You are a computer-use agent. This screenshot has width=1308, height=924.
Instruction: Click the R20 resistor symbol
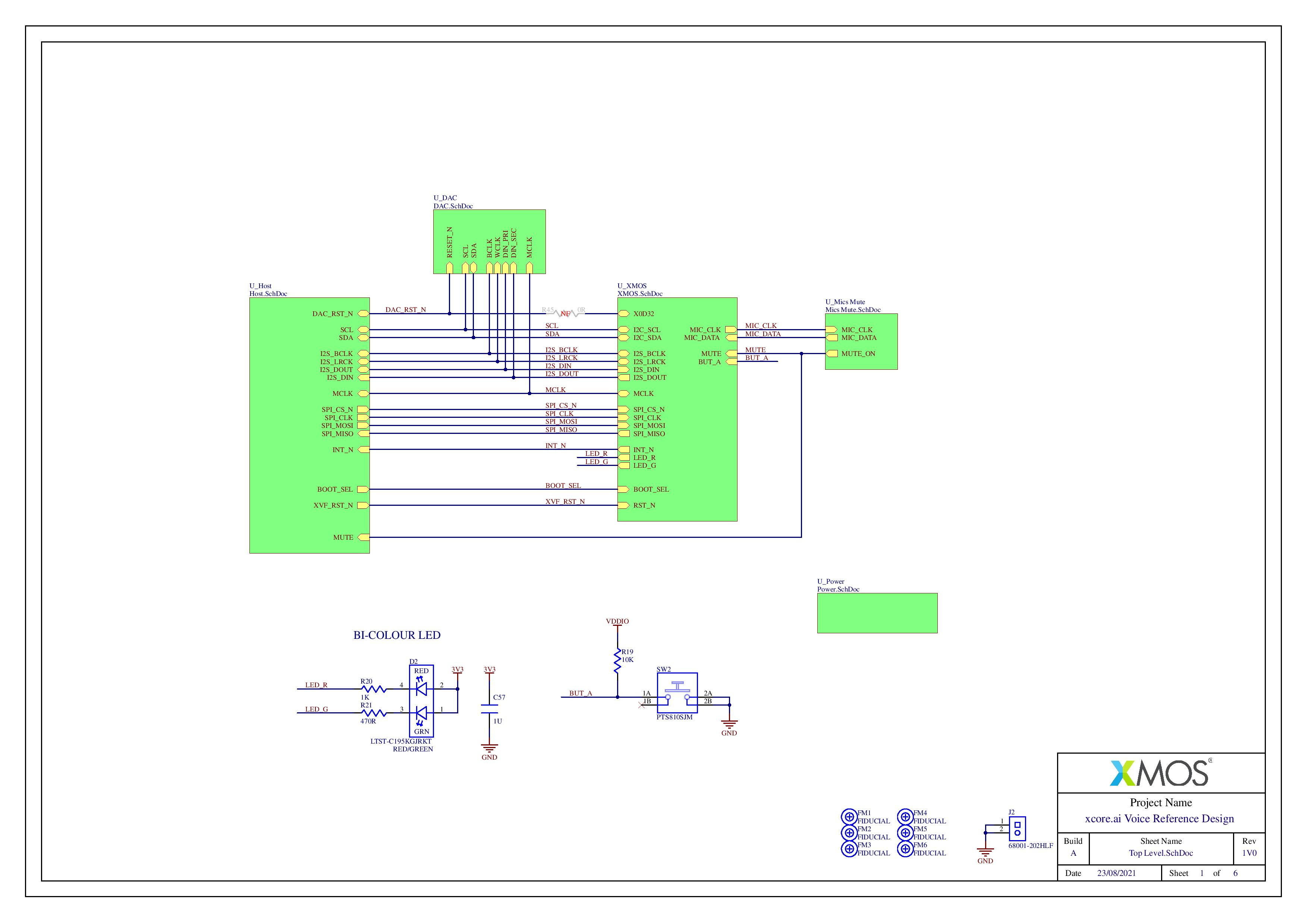coord(374,689)
